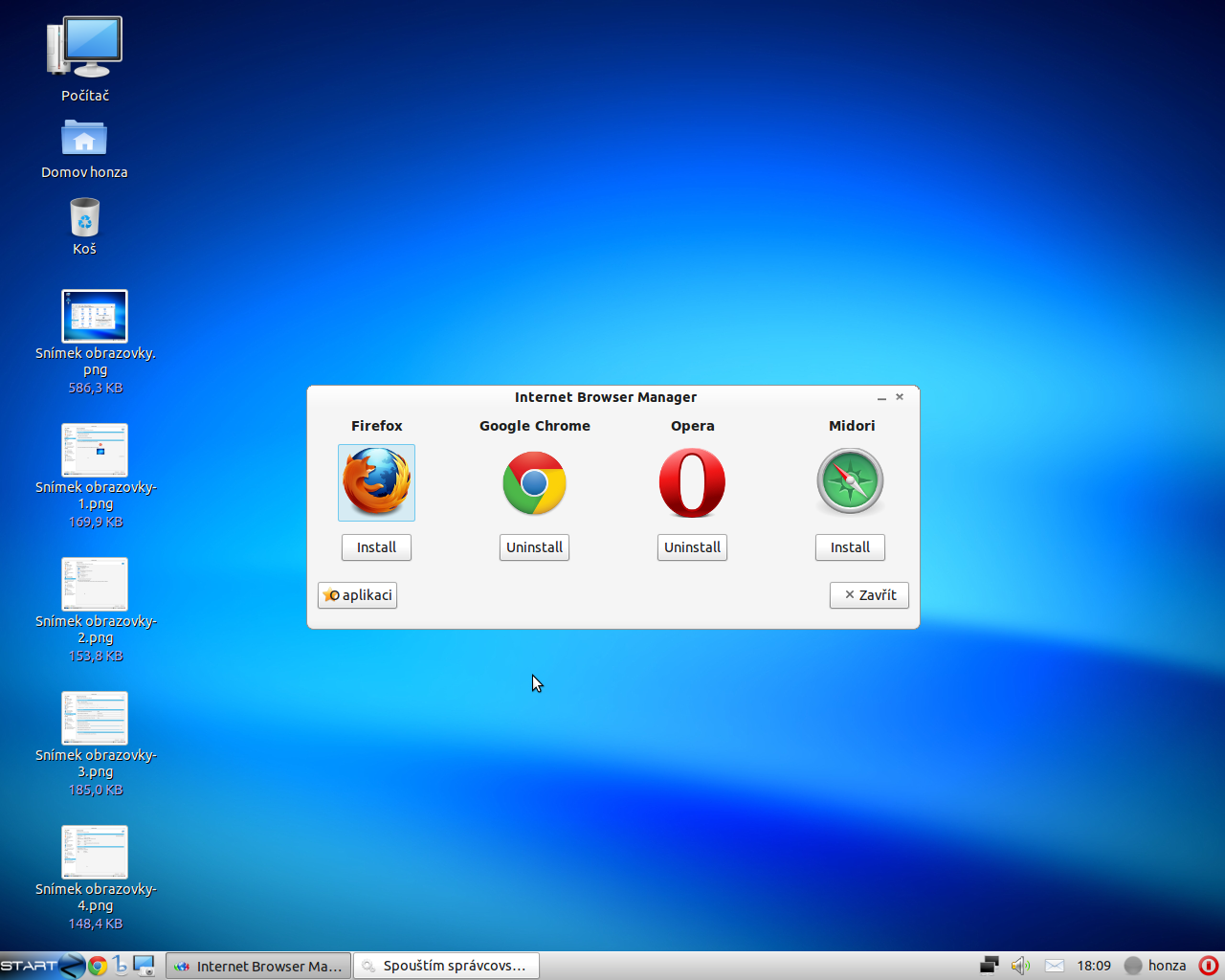
Task: Select Snímek obrazovky-2.png file
Action: (x=95, y=610)
